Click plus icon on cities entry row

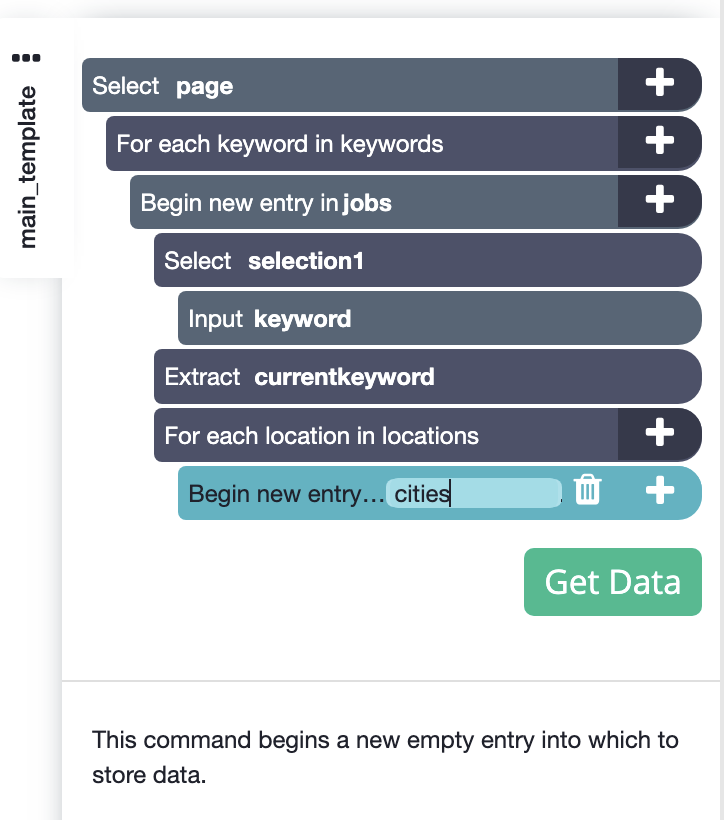point(659,491)
